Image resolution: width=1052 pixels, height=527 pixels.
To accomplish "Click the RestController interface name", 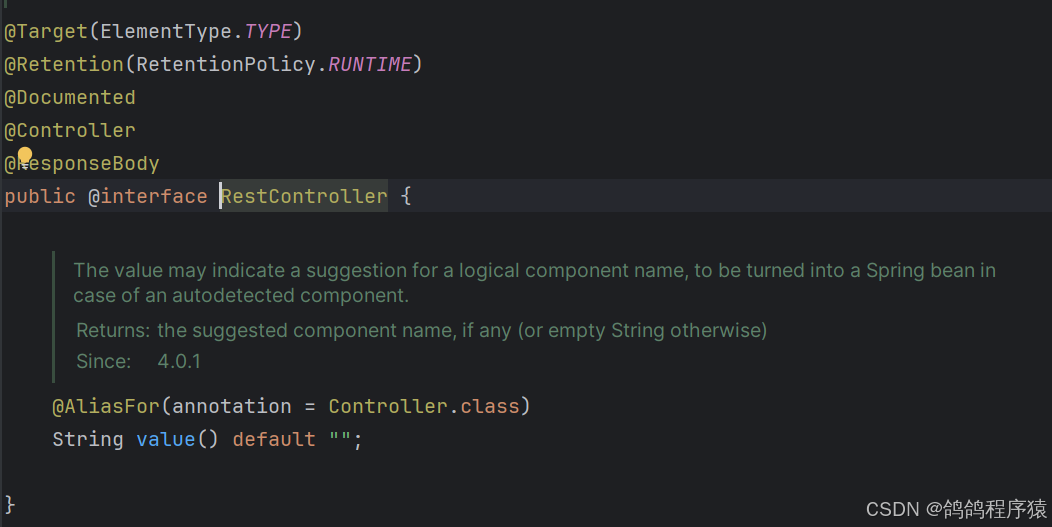I will click(x=304, y=196).
